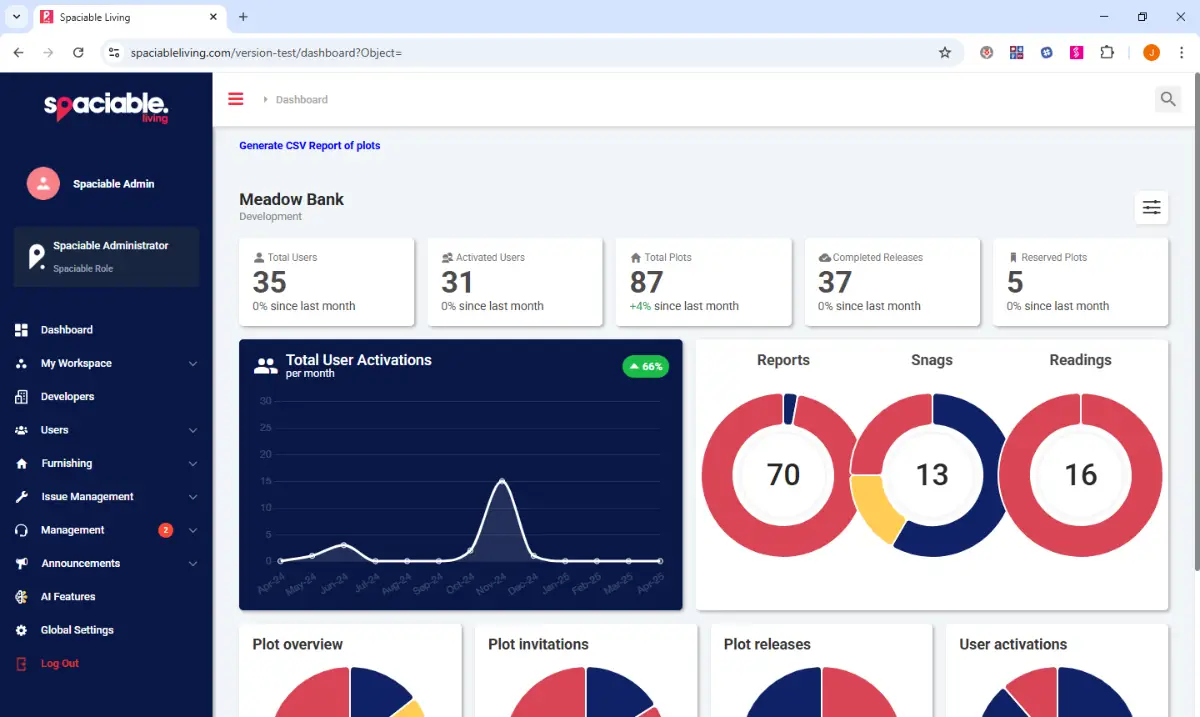Expand the My Workspace chevron
This screenshot has width=1200, height=717.
click(193, 364)
